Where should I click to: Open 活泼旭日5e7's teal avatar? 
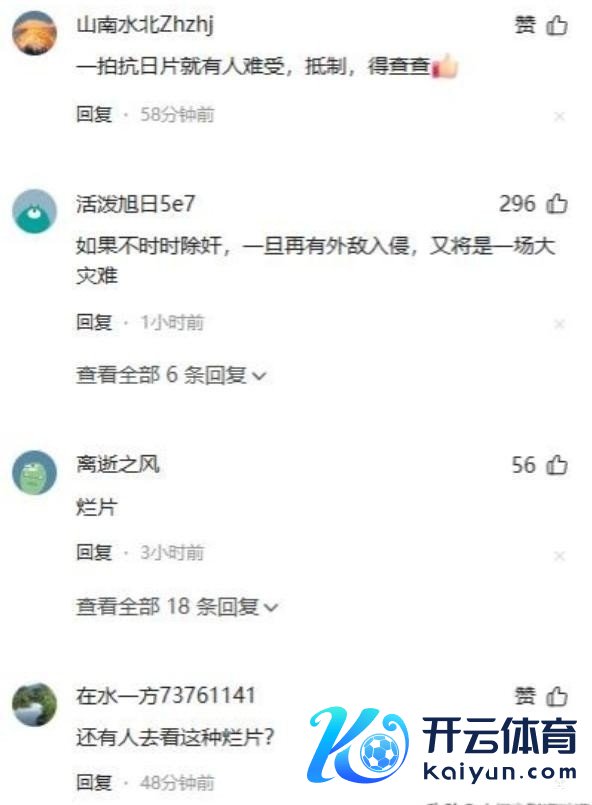[x=34, y=212]
